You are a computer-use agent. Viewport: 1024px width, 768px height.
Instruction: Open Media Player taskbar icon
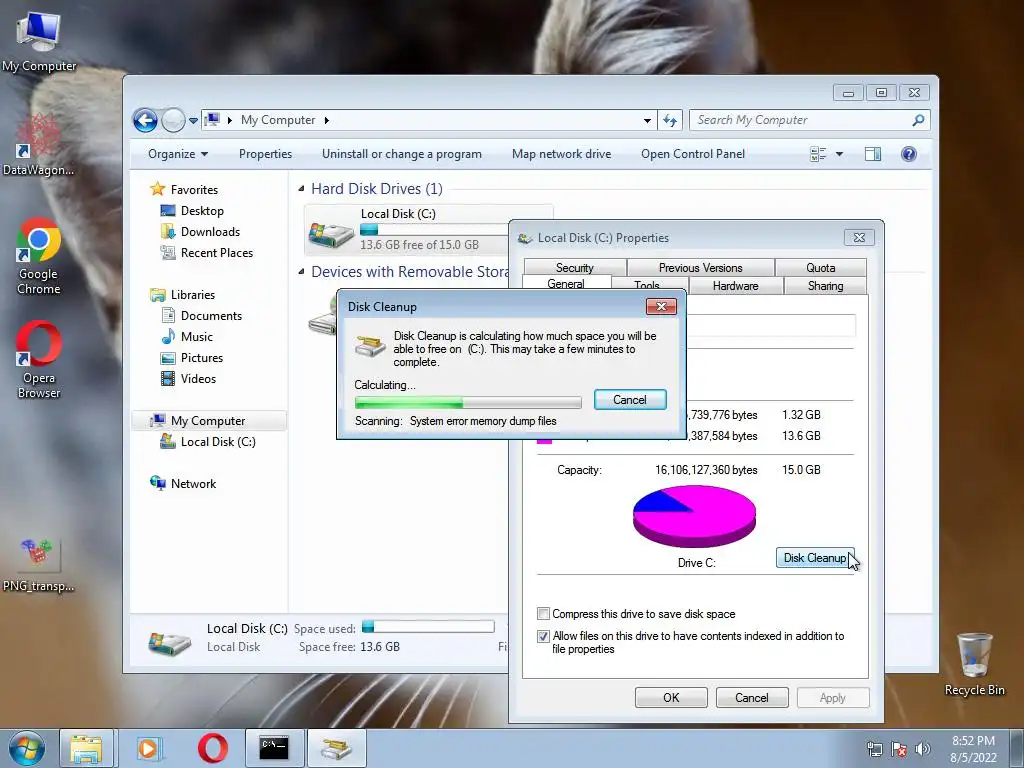[148, 748]
